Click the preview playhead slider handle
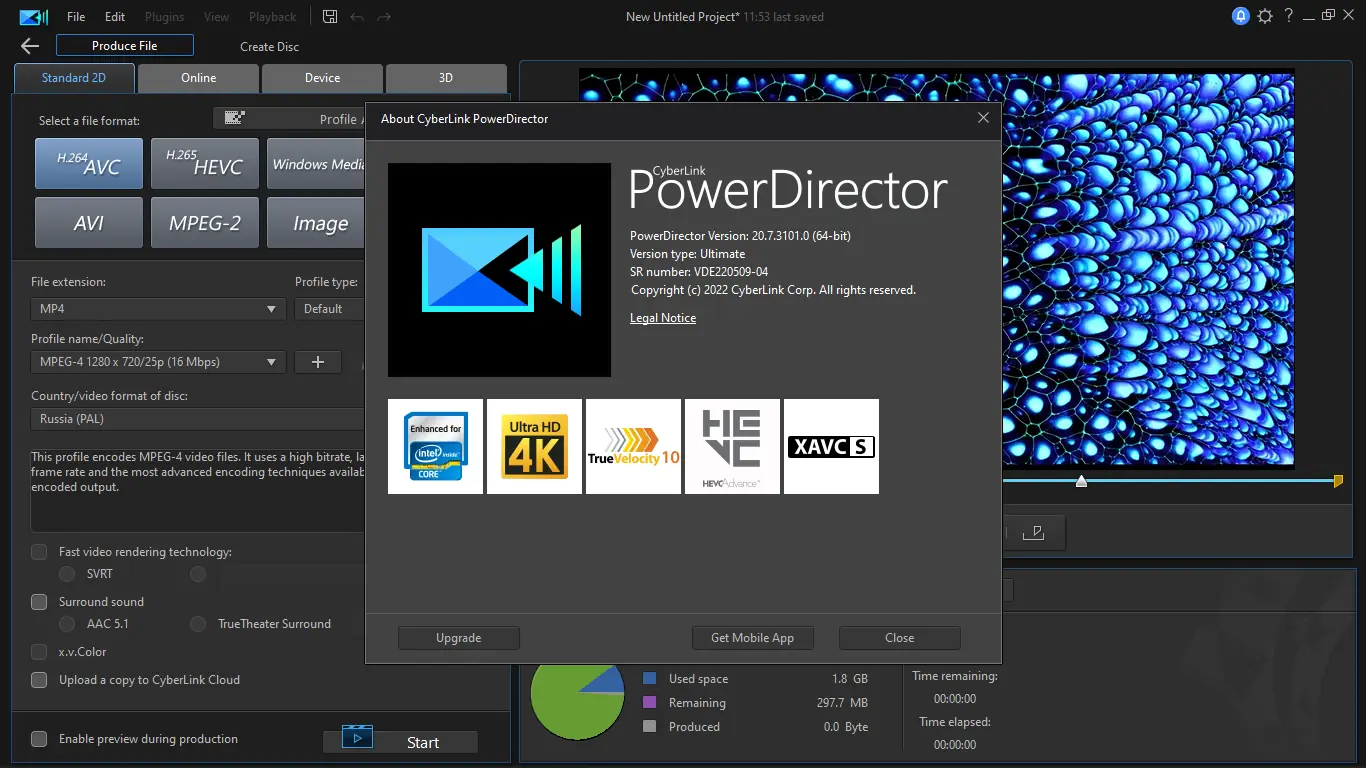 (1081, 482)
